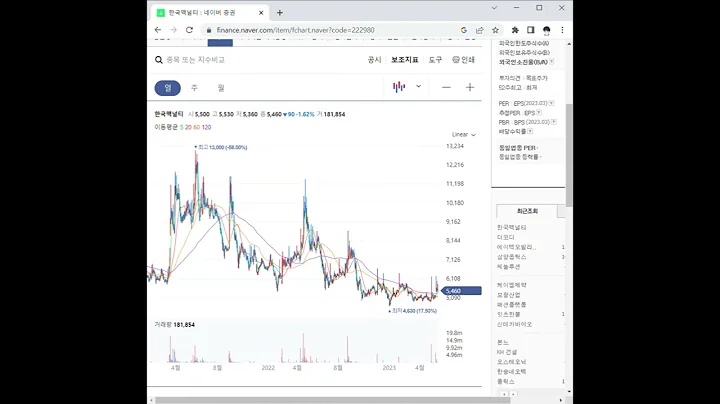Click the finance.naver.com address bar
This screenshot has height=404, width=720.
[295, 30]
